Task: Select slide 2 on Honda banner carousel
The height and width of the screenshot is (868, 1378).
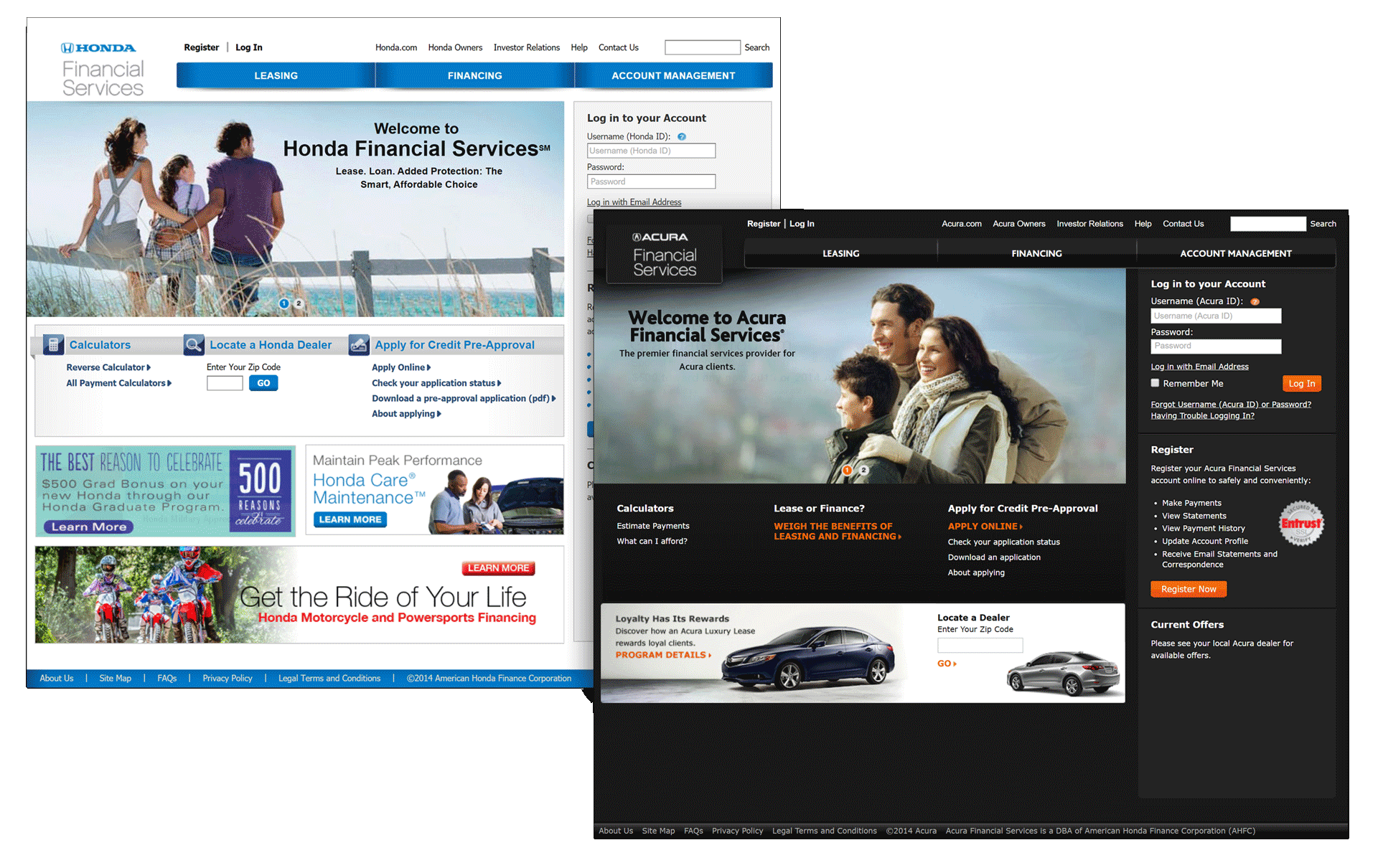Action: coord(299,303)
